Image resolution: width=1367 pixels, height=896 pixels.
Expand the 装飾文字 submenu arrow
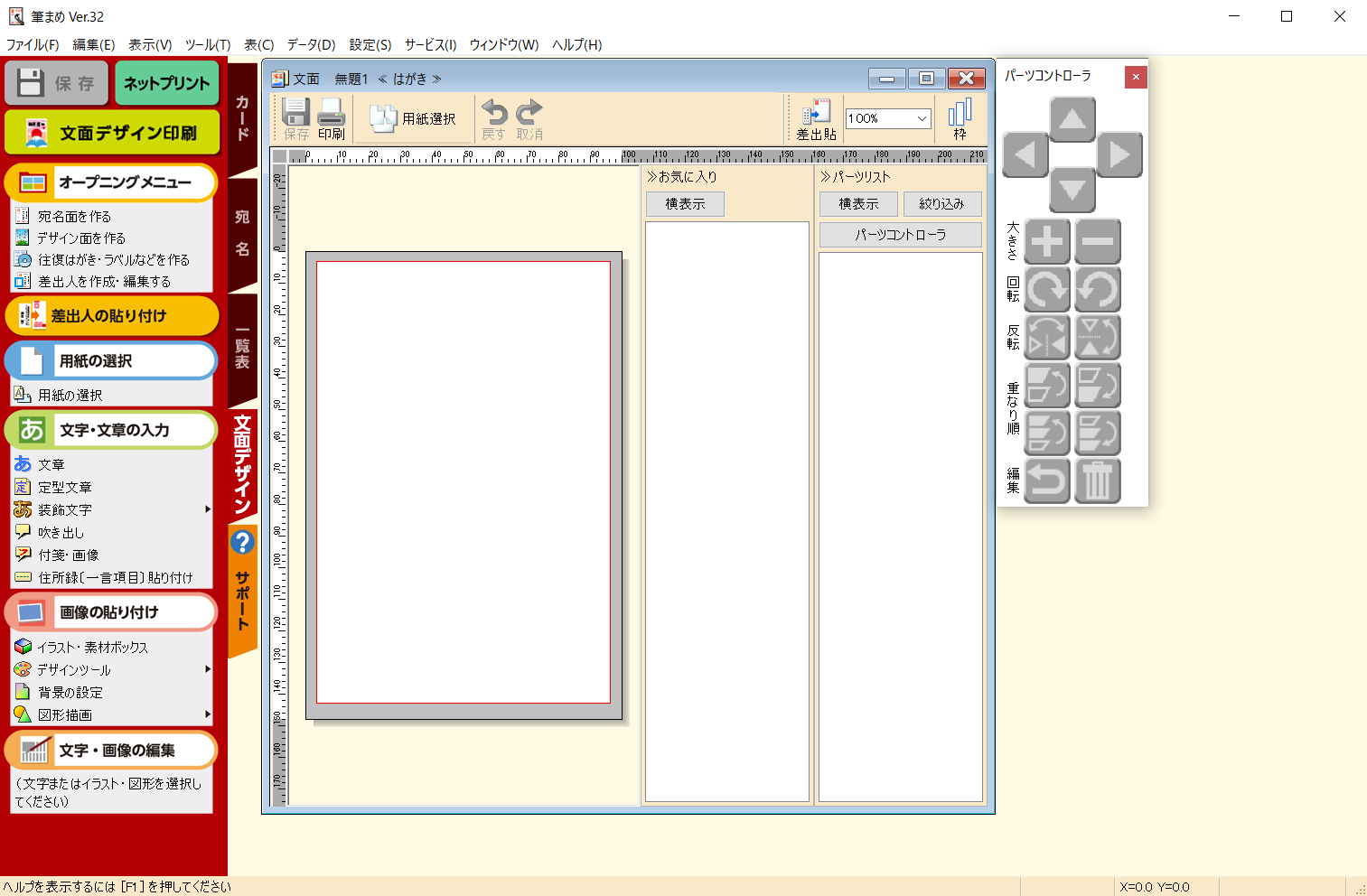pos(208,509)
